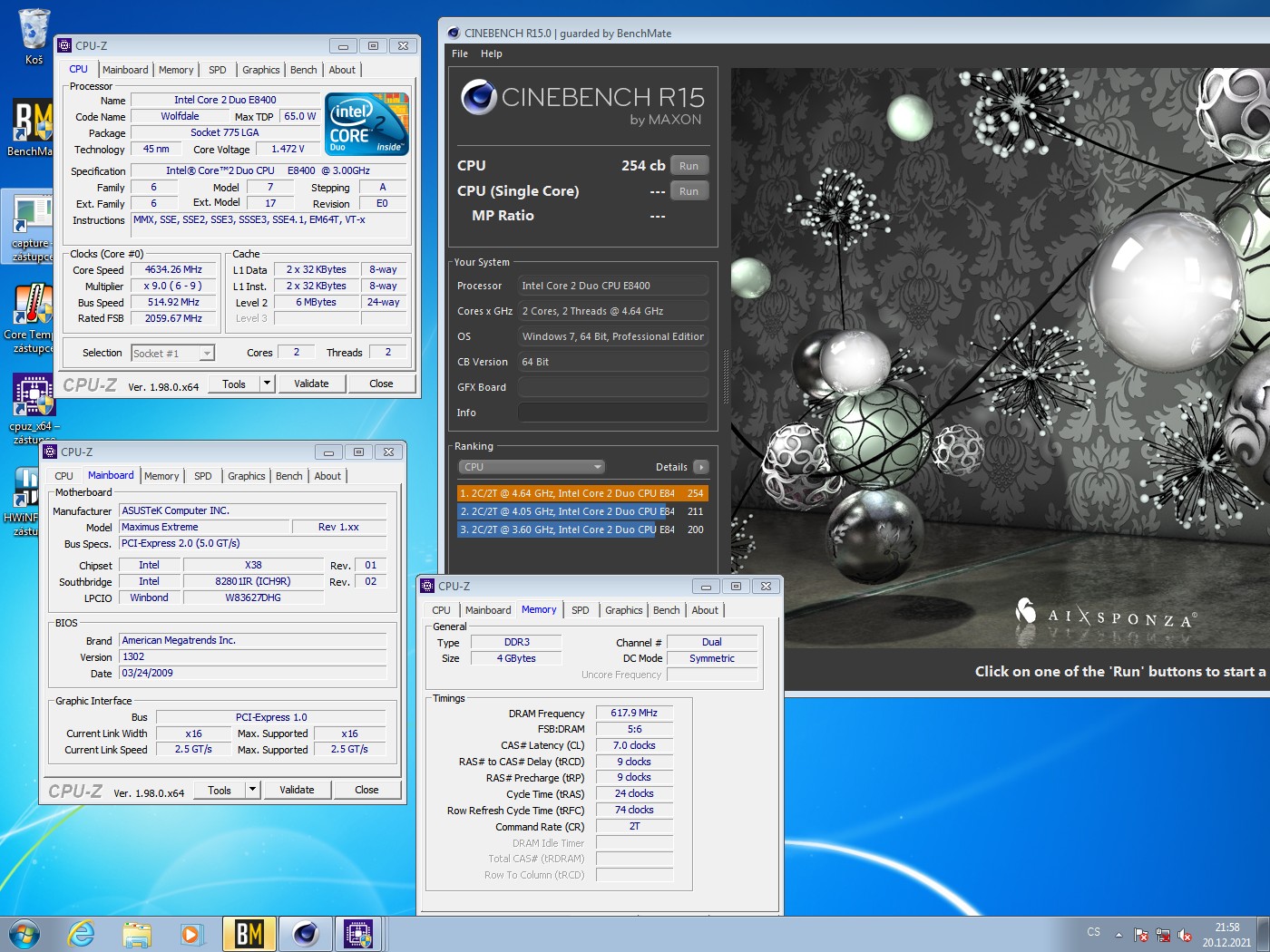
Task: Click Close in Mainboard CPU-Z window
Action: click(x=366, y=790)
